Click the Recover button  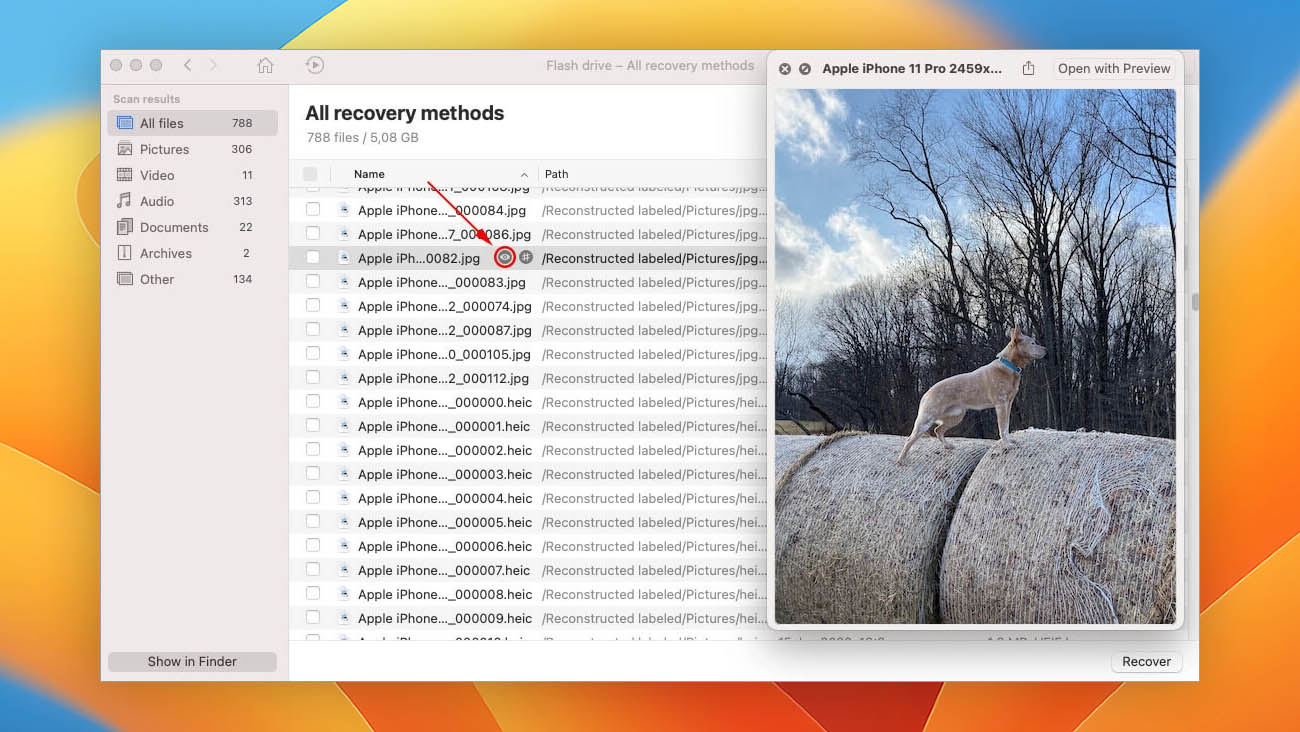pyautogui.click(x=1146, y=661)
